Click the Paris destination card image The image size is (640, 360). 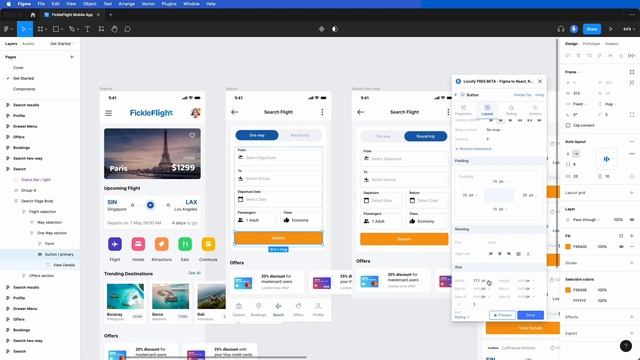tap(152, 153)
